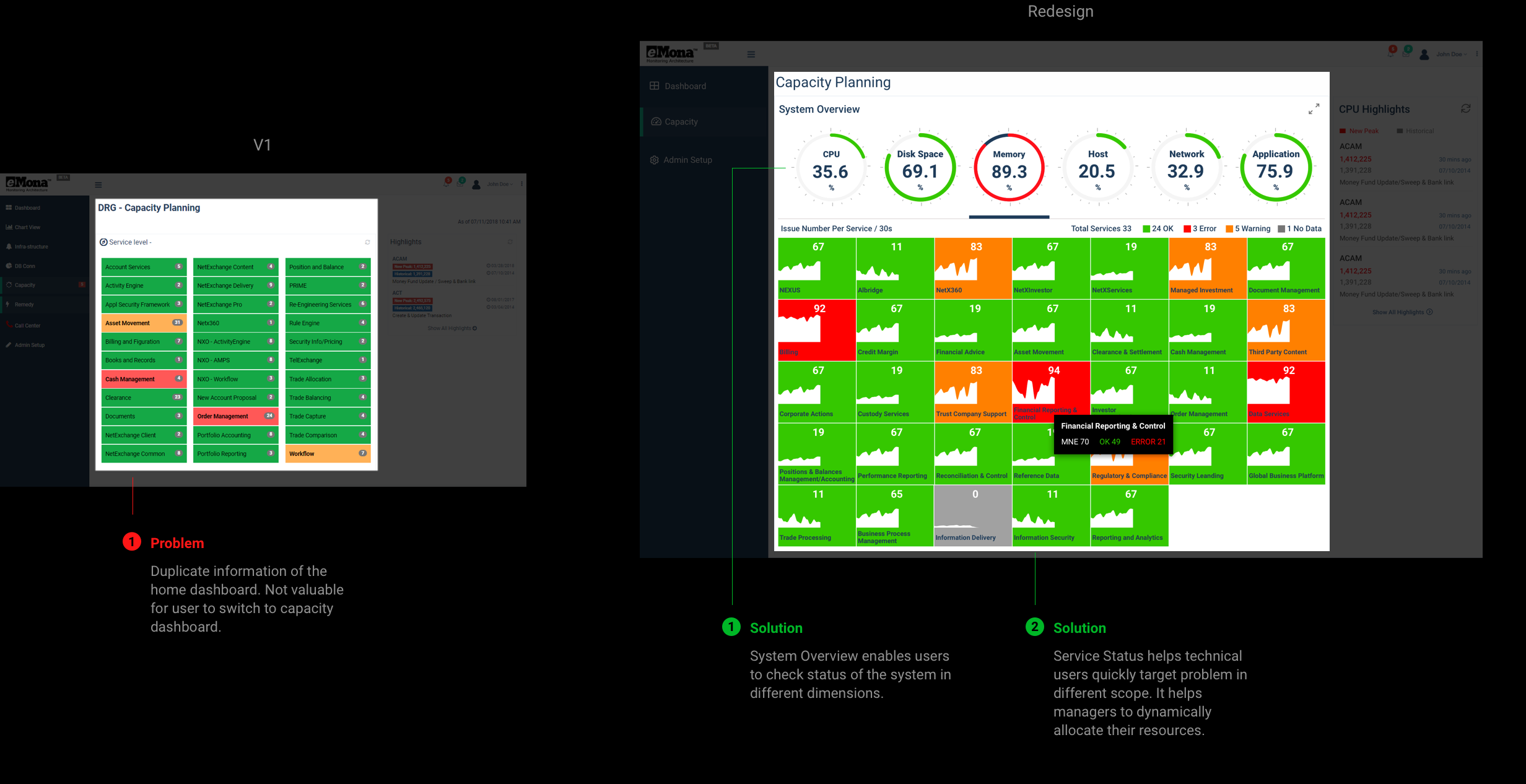Click refresh icon in V1 Service level panel

[x=367, y=242]
